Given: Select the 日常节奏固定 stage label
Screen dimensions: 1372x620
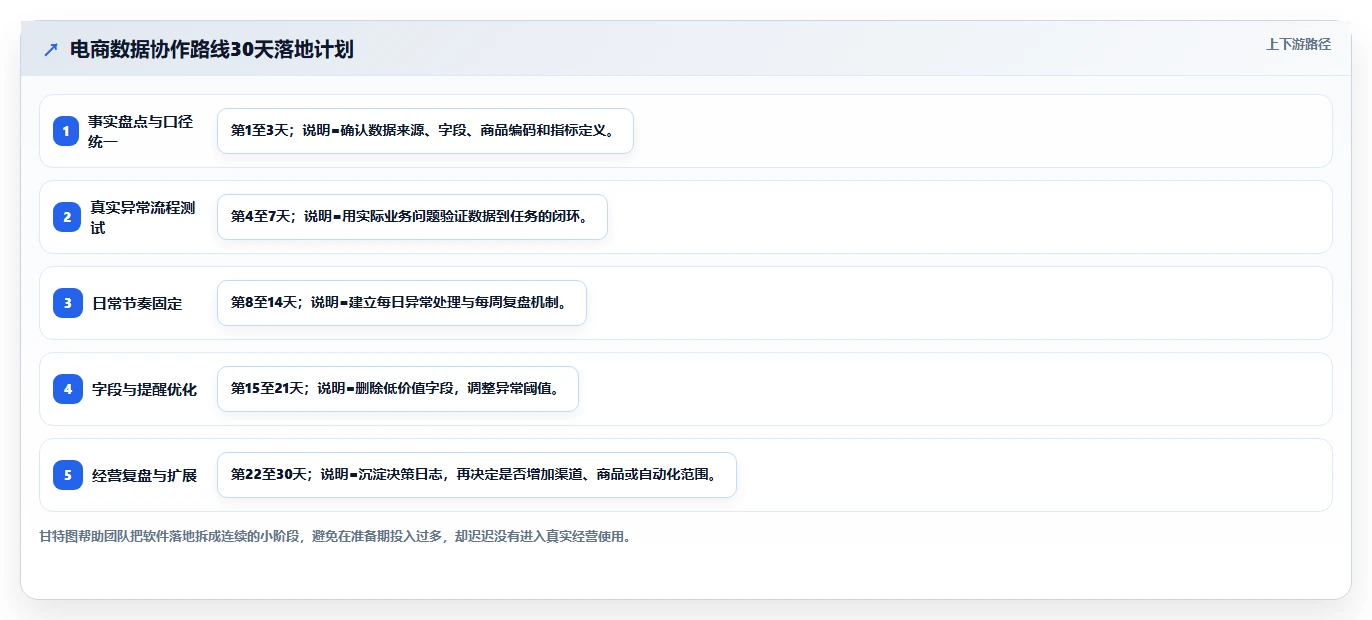Looking at the screenshot, I should (137, 303).
